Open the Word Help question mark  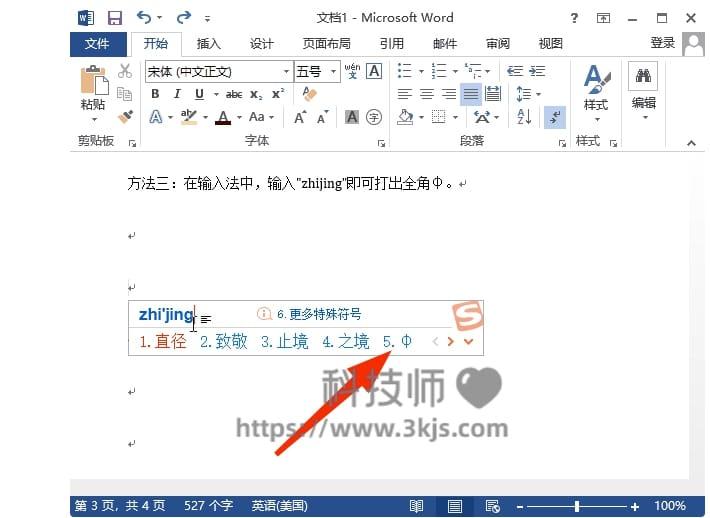coord(574,18)
